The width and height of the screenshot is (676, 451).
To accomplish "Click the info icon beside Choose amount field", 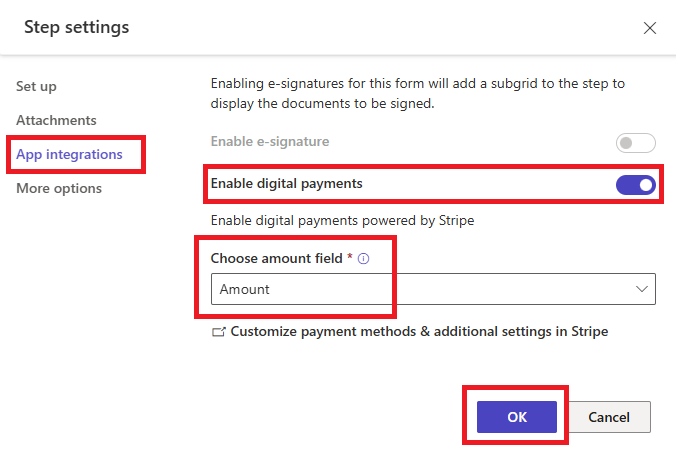I will click(363, 259).
